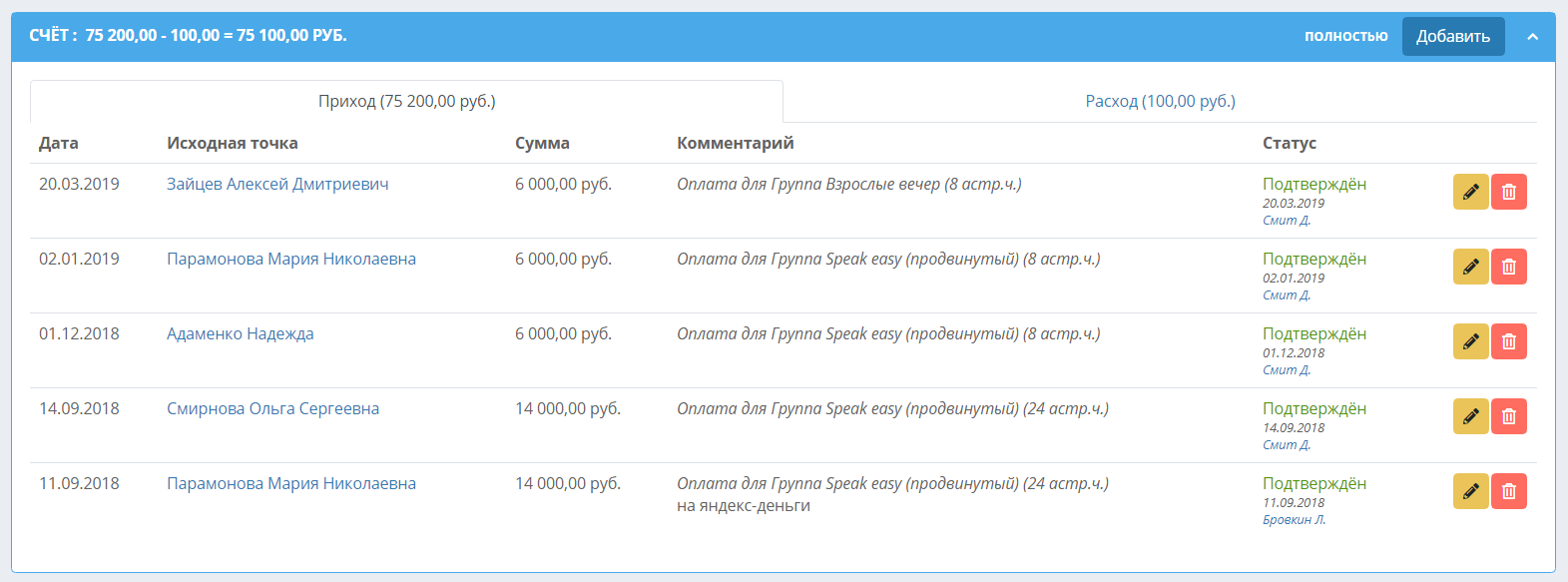Screen dimensions: 1568x582
Task: Select the Исходная точка column header
Action: coord(233,143)
